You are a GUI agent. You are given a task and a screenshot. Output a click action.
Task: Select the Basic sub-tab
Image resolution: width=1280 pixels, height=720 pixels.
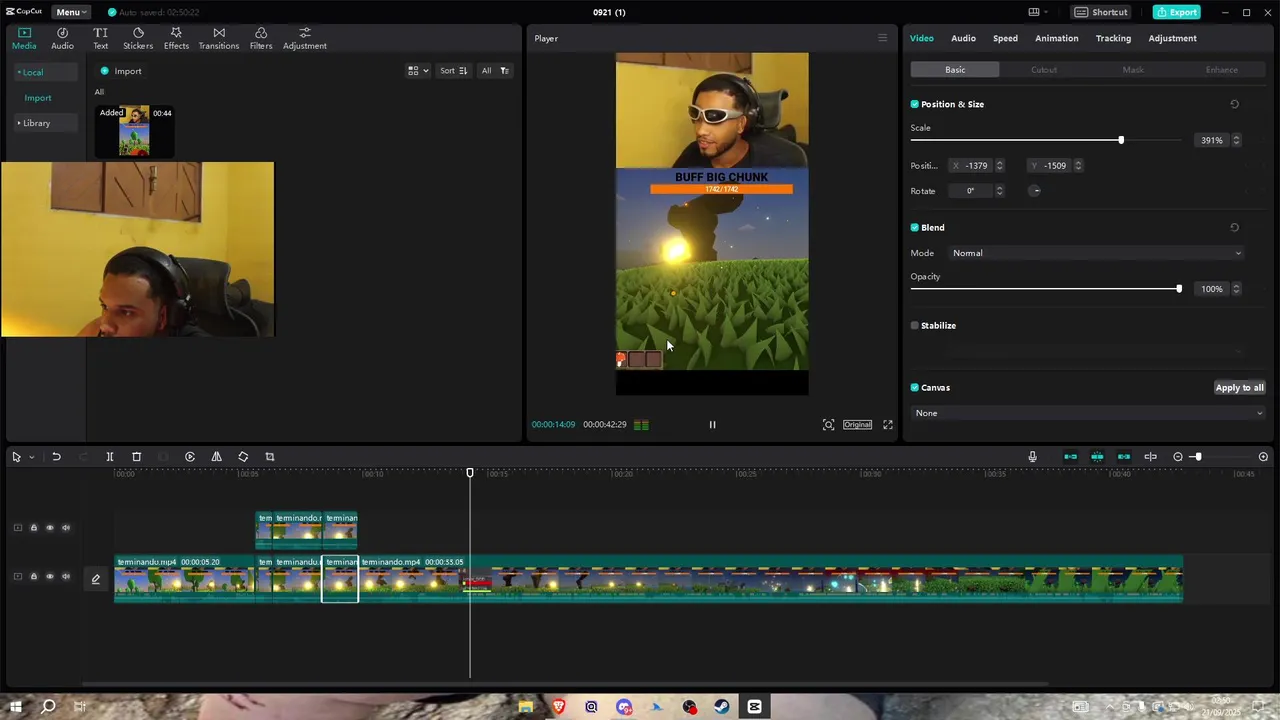point(955,70)
